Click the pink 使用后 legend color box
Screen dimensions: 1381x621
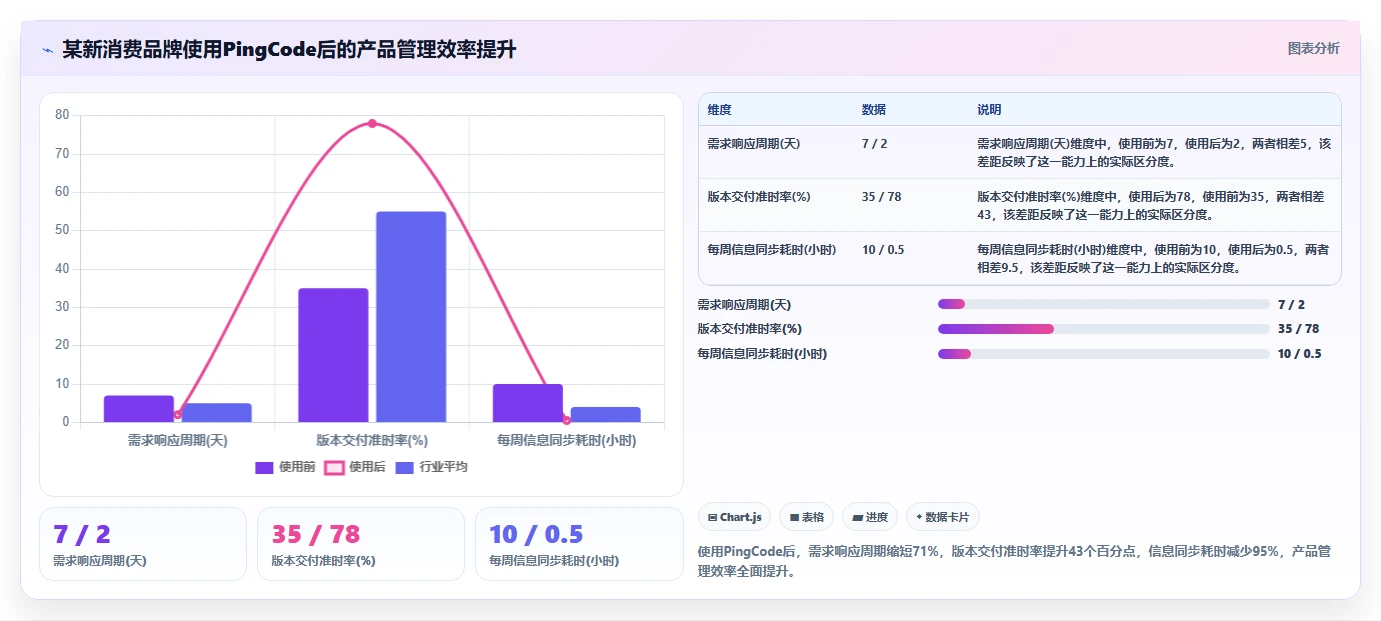click(334, 467)
